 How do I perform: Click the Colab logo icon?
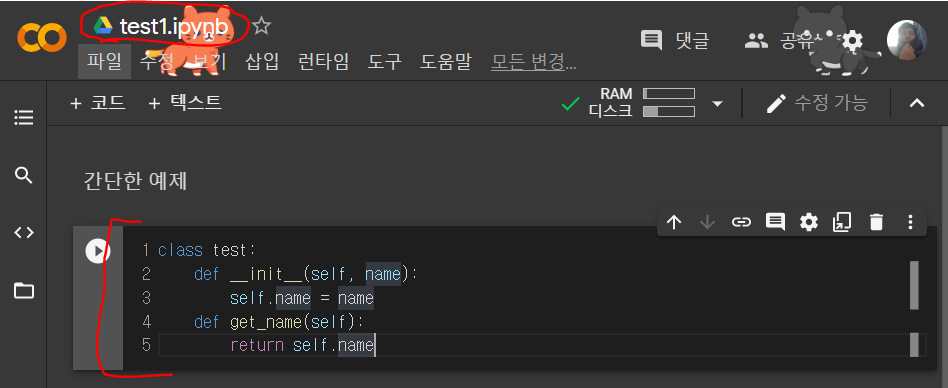41,38
